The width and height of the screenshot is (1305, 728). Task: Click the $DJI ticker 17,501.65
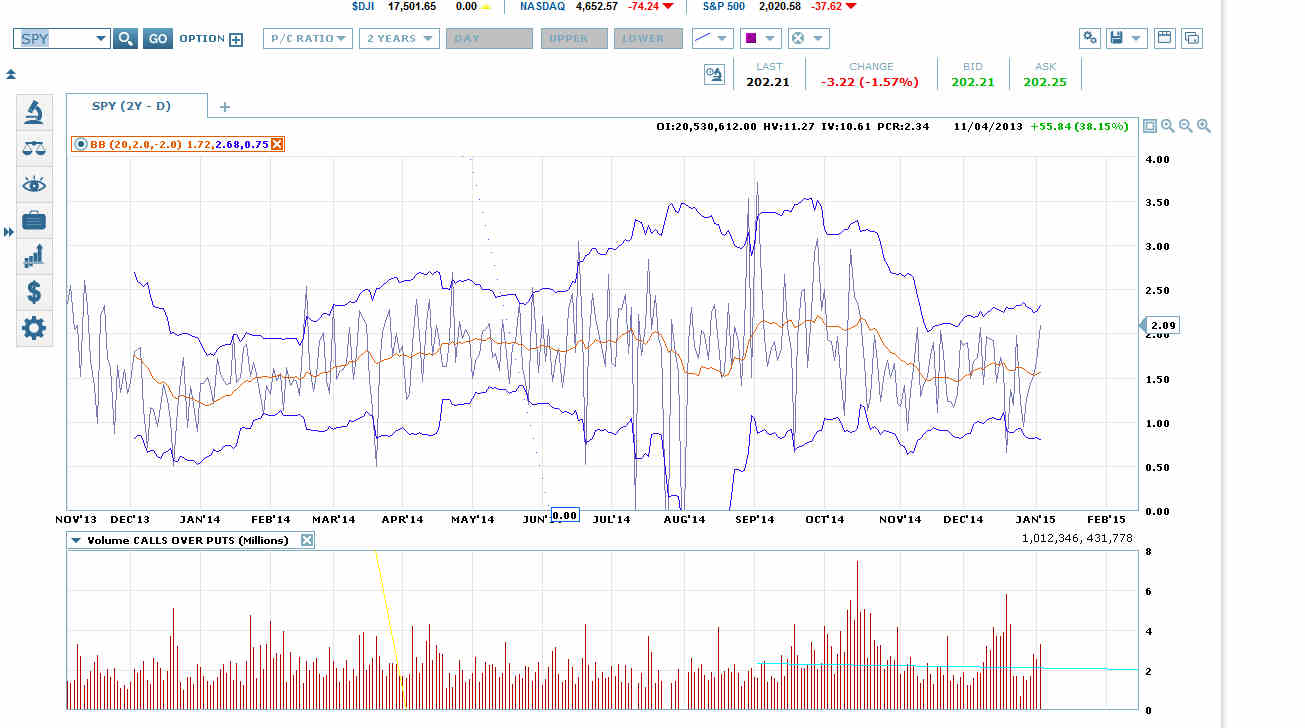[411, 6]
